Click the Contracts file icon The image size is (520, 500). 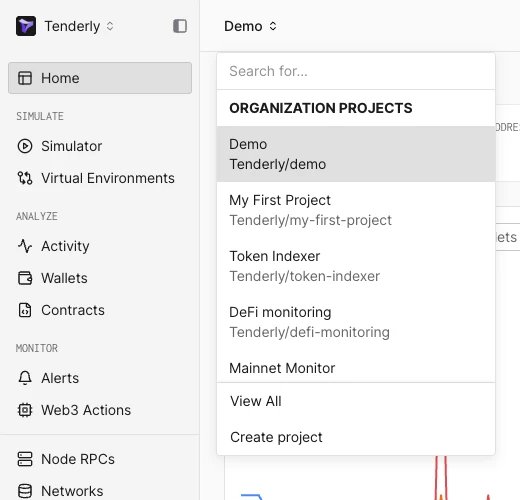click(25, 310)
